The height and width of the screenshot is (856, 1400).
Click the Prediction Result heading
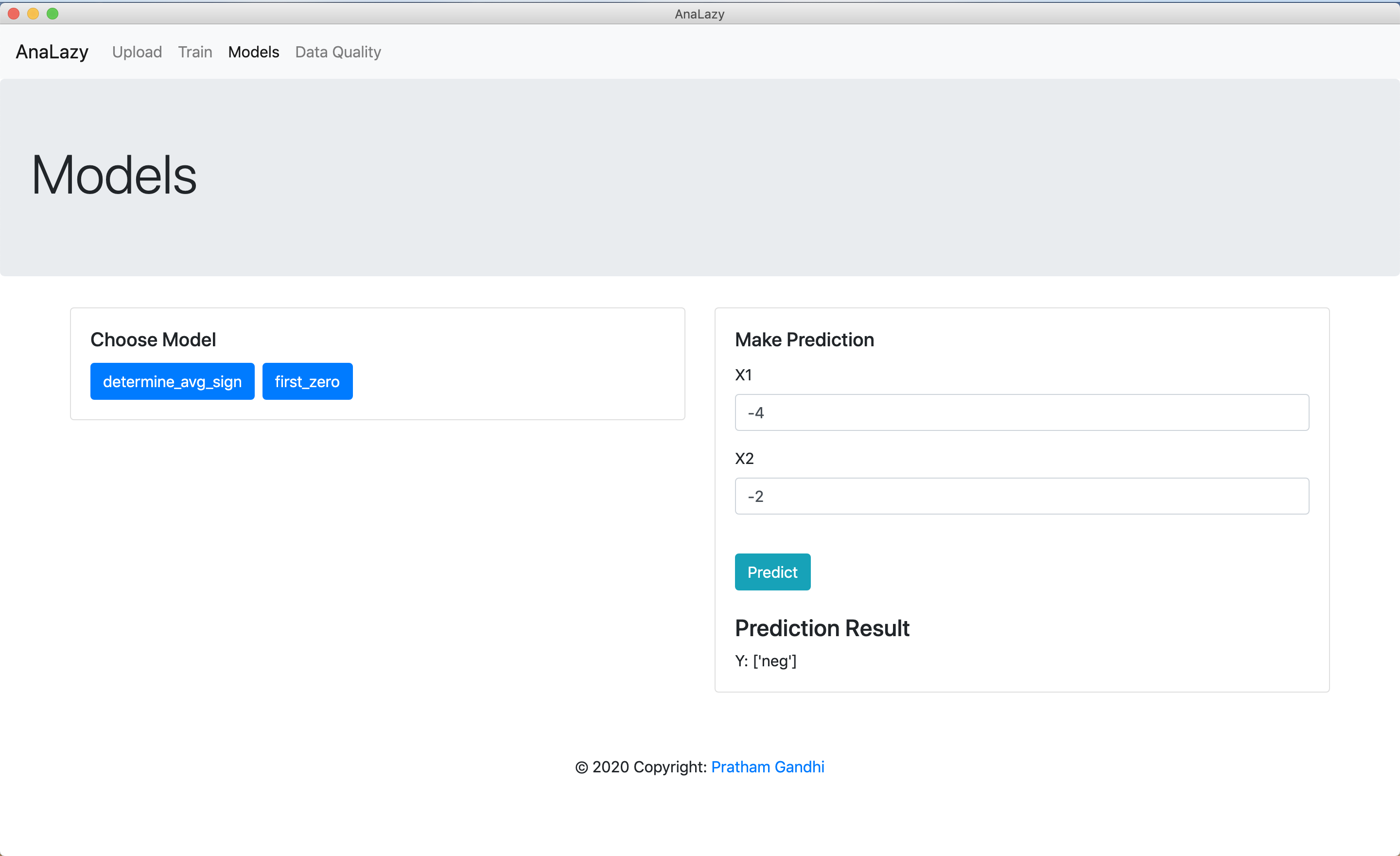click(822, 628)
